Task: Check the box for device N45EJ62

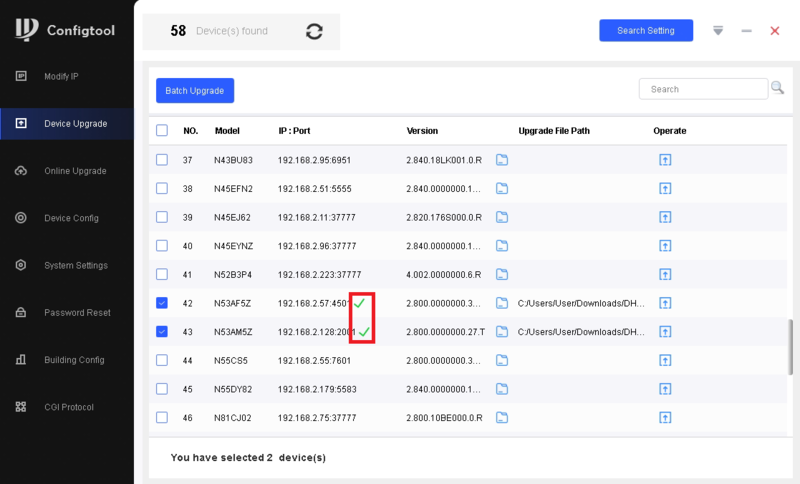Action: tap(162, 217)
